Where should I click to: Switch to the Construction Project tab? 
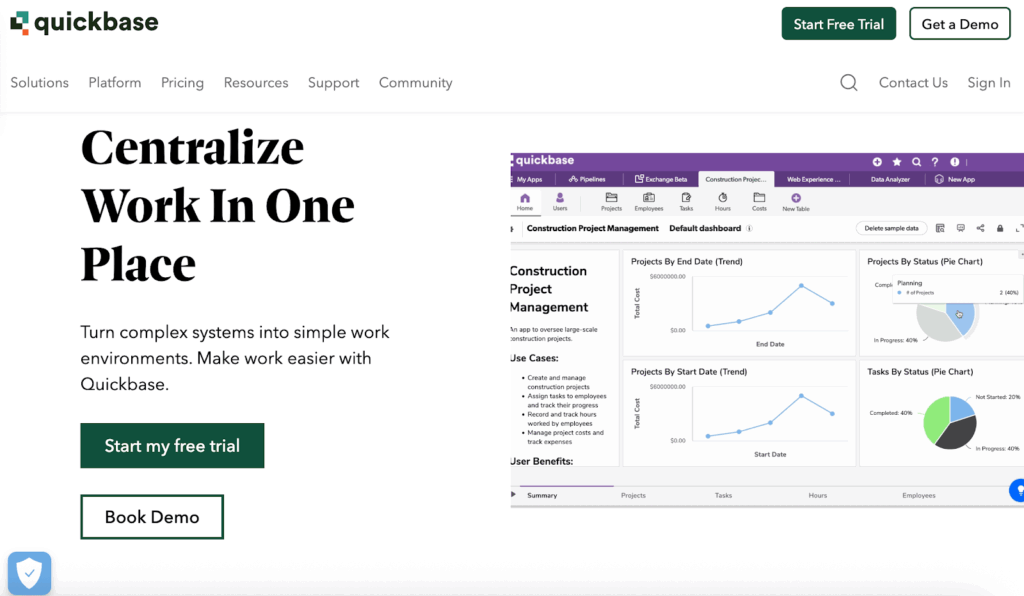(x=735, y=180)
